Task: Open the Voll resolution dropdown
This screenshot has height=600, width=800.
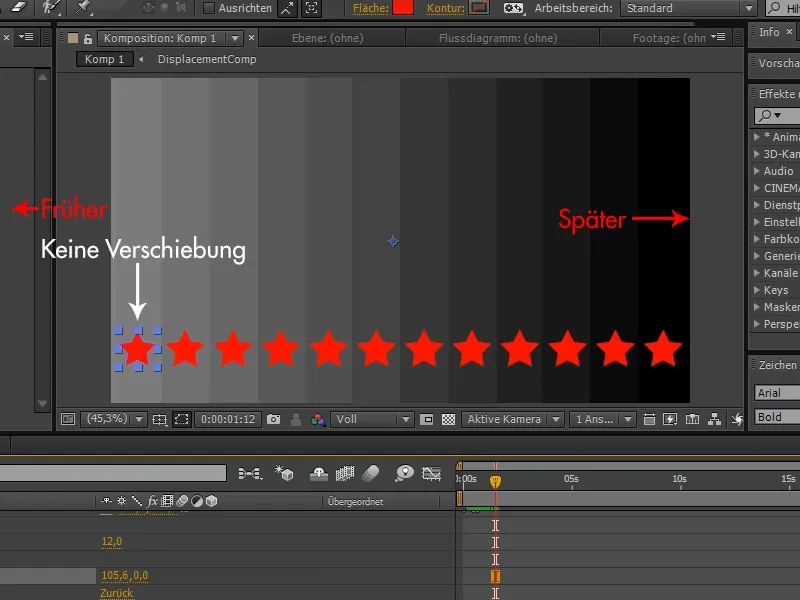Action: pos(372,419)
